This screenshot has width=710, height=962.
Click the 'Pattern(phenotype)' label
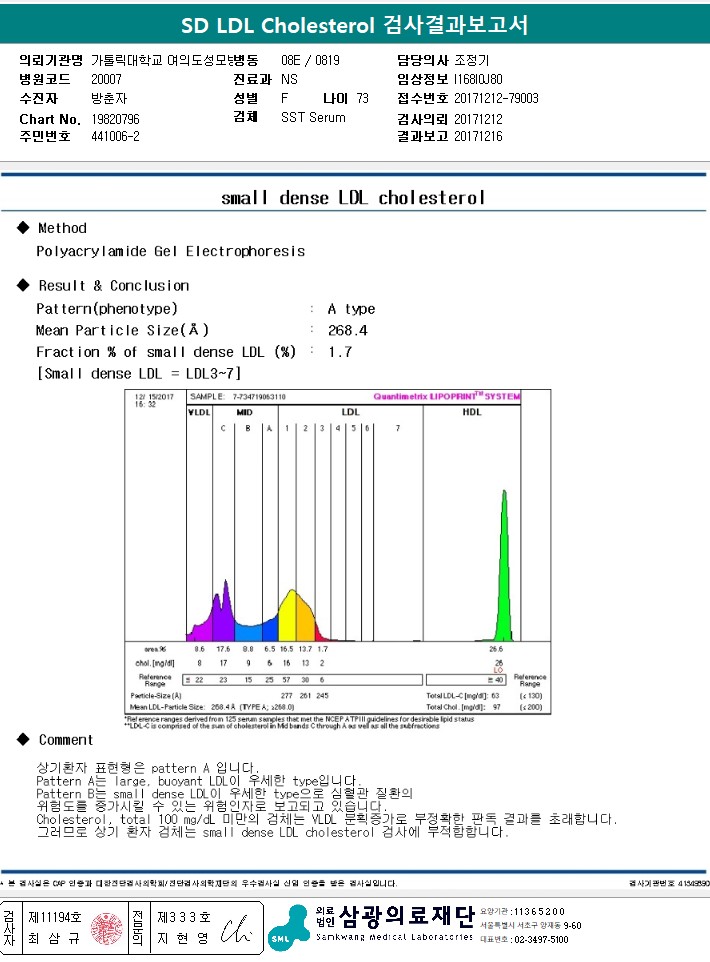[107, 309]
